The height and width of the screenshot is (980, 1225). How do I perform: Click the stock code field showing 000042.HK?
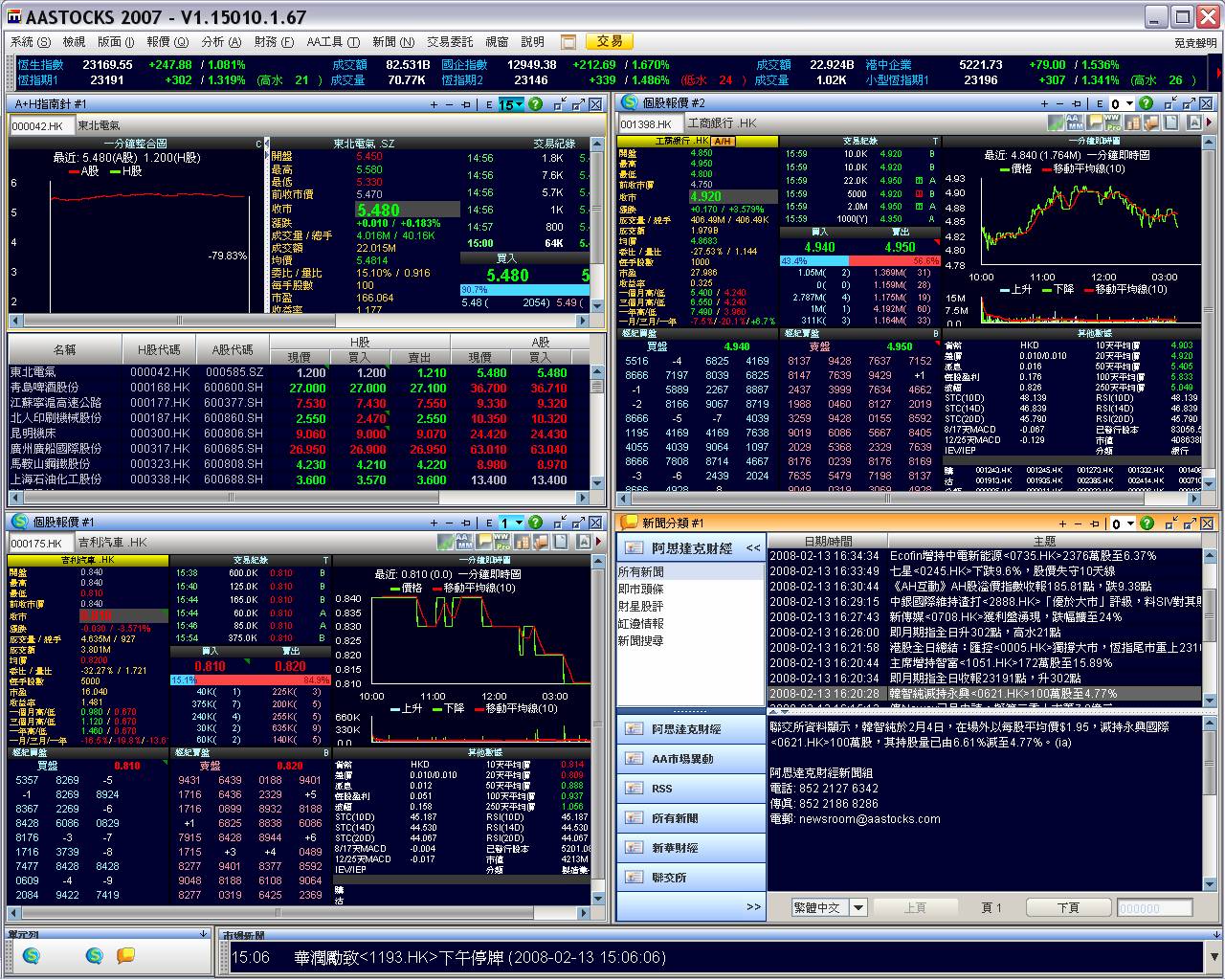(41, 125)
